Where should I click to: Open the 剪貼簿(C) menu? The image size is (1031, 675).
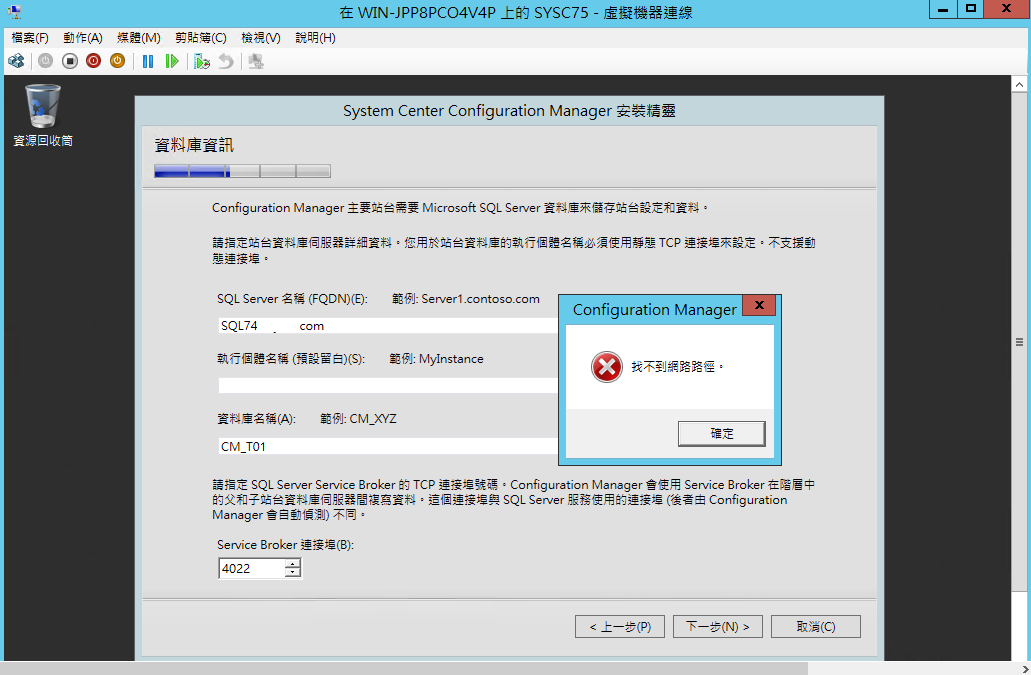(201, 37)
